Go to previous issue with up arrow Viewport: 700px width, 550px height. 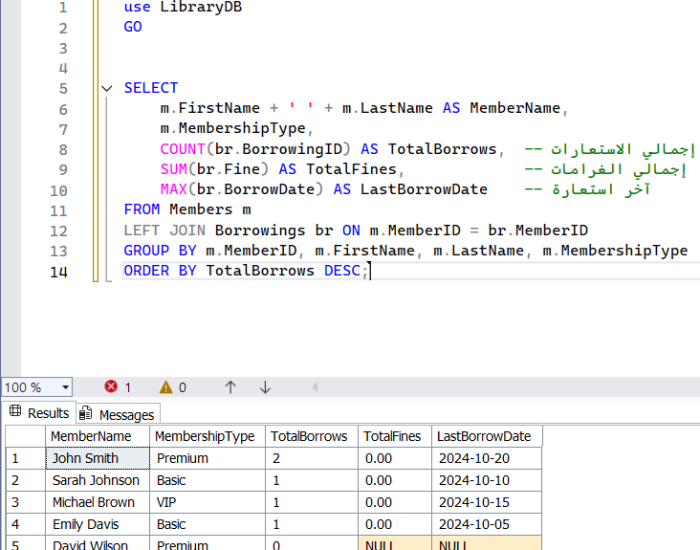(x=230, y=387)
